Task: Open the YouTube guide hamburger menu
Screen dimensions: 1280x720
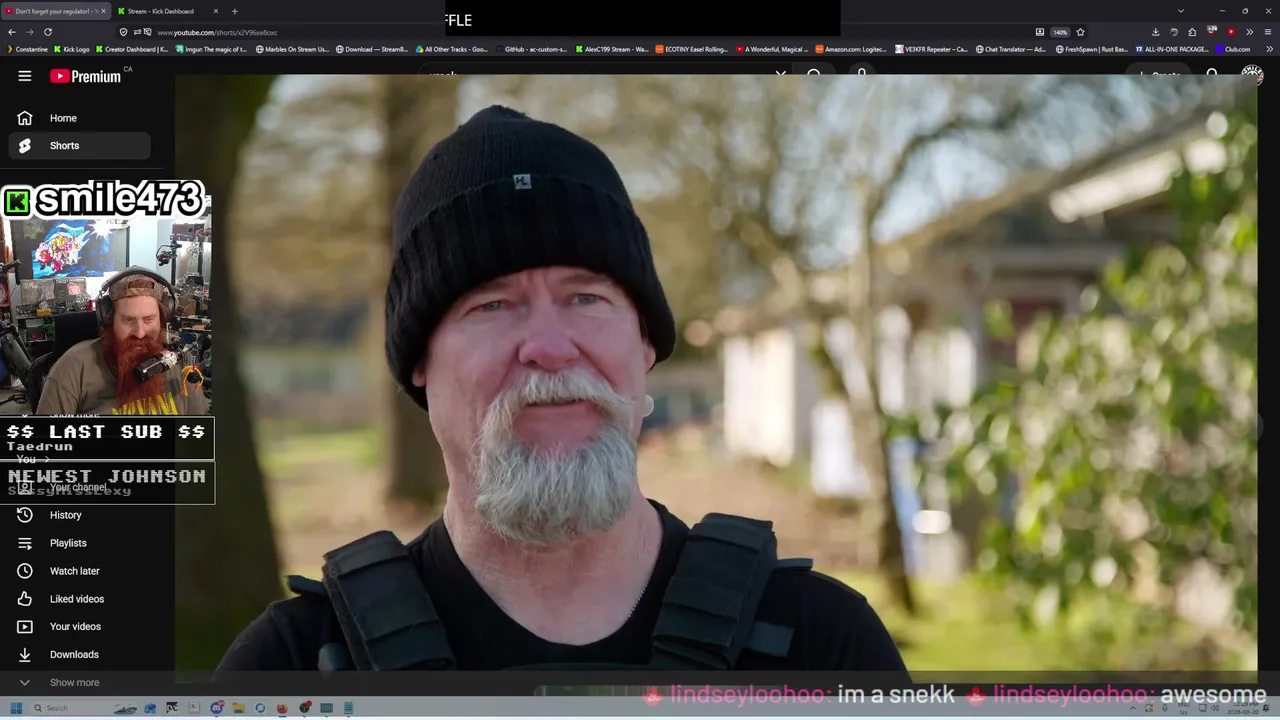Action: tap(25, 76)
